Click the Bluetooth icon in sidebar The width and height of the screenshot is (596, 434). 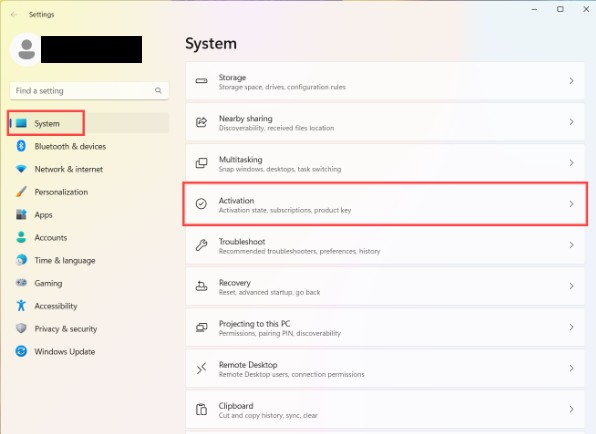click(x=21, y=146)
